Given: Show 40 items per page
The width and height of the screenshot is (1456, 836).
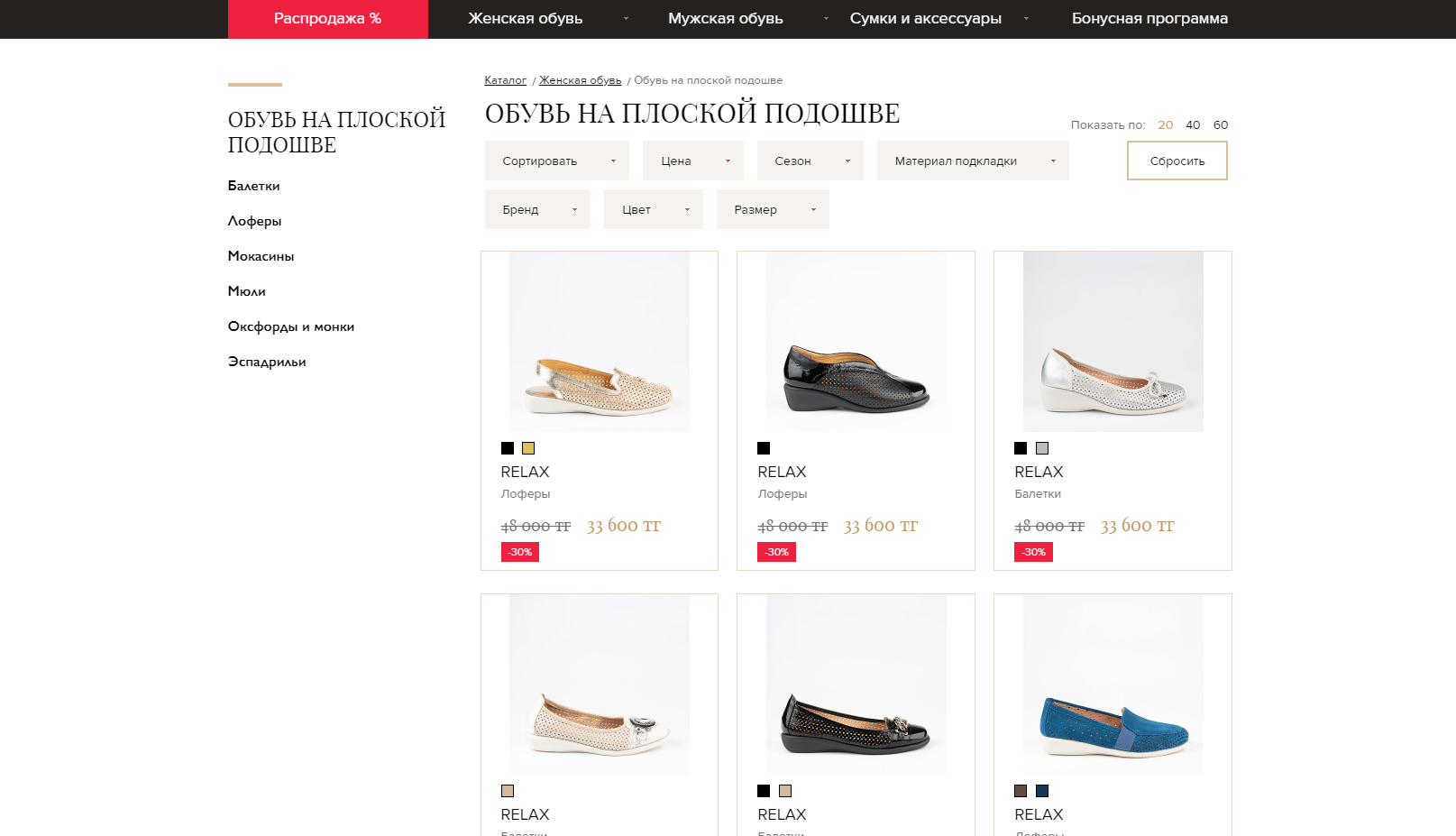Looking at the screenshot, I should pyautogui.click(x=1193, y=125).
